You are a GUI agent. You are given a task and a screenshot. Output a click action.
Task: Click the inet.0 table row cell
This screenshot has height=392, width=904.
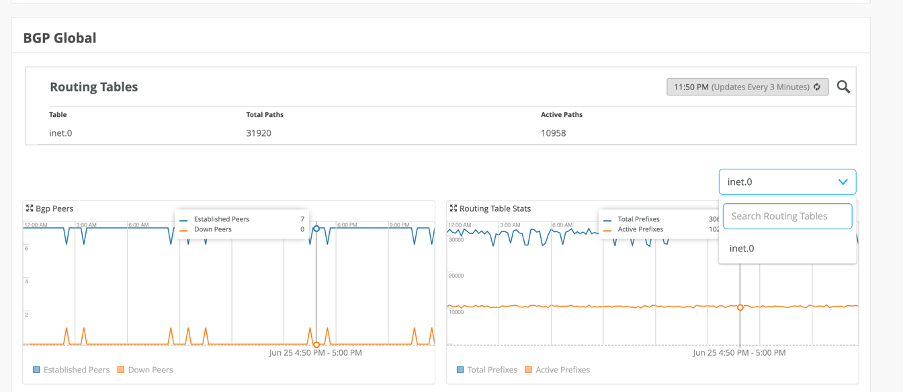(x=61, y=133)
